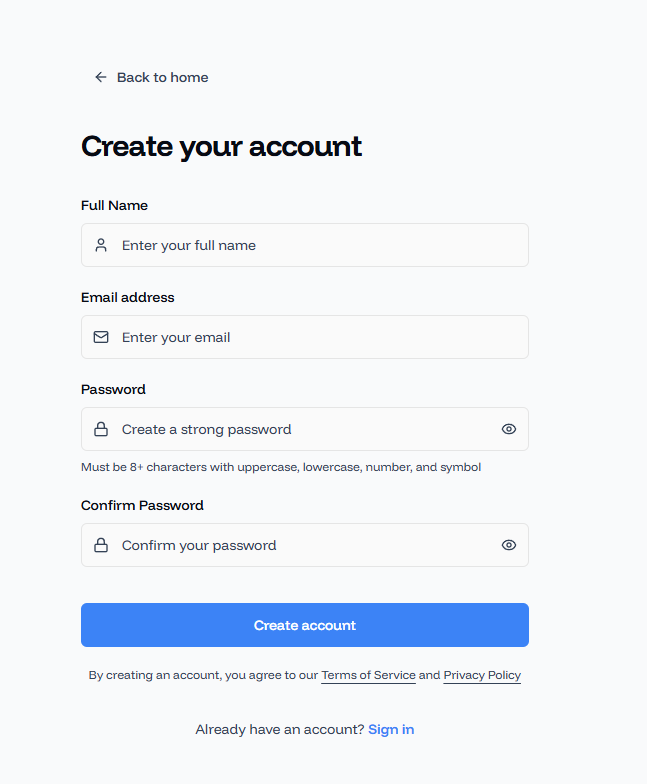647x784 pixels.
Task: Click the person icon in Full Name field
Action: coord(101,245)
